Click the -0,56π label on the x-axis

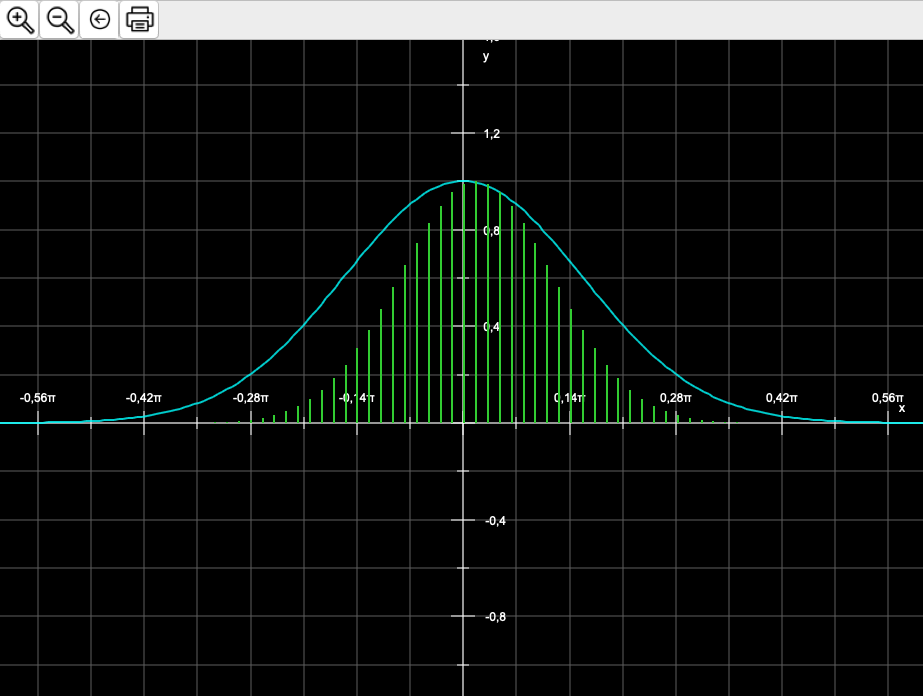coord(38,398)
